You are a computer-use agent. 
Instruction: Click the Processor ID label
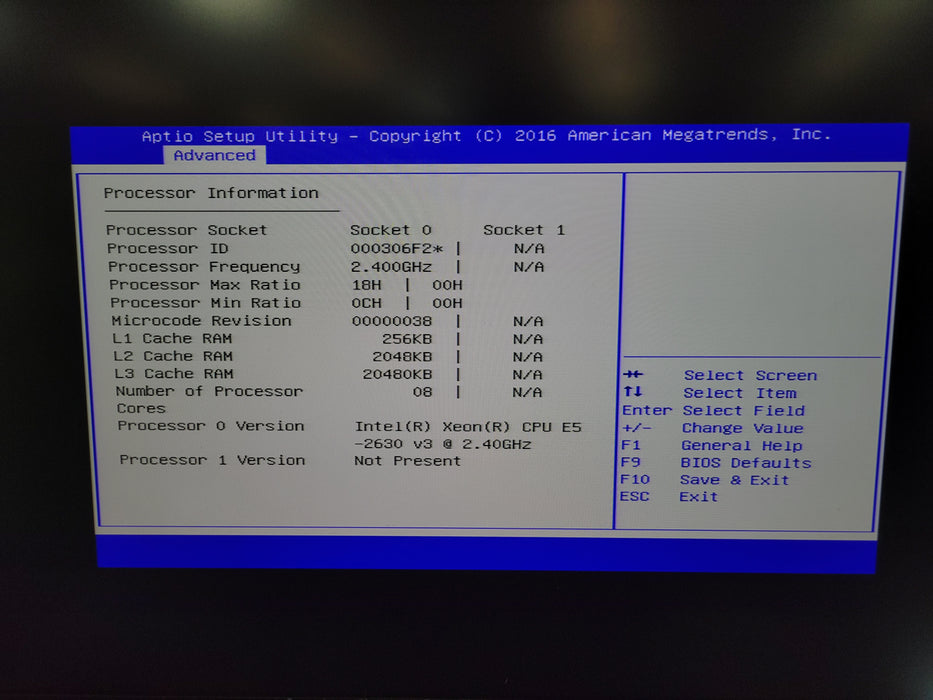pyautogui.click(x=168, y=248)
